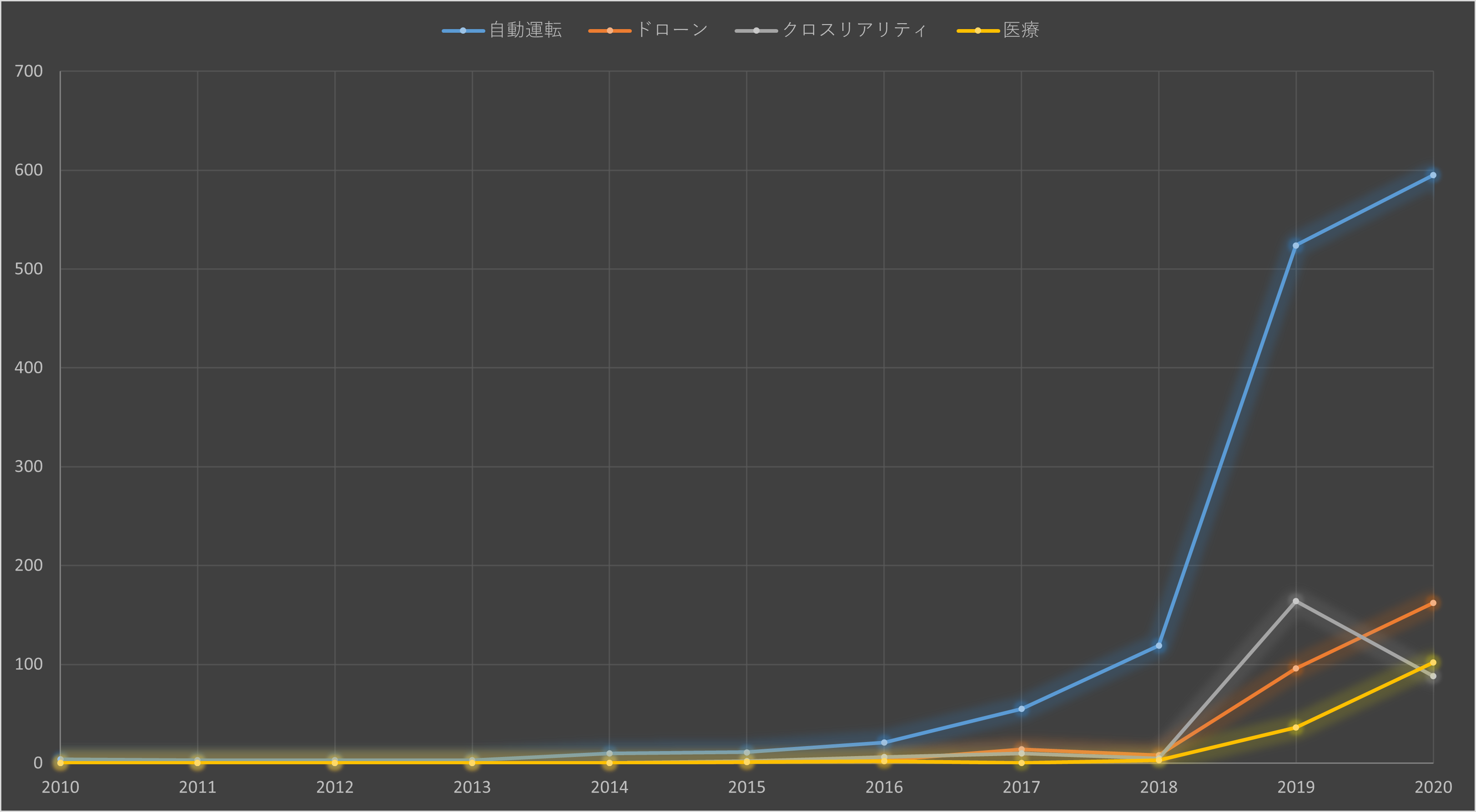Click the blue 自動運転 legend line marker
This screenshot has width=1476, height=812.
(463, 30)
